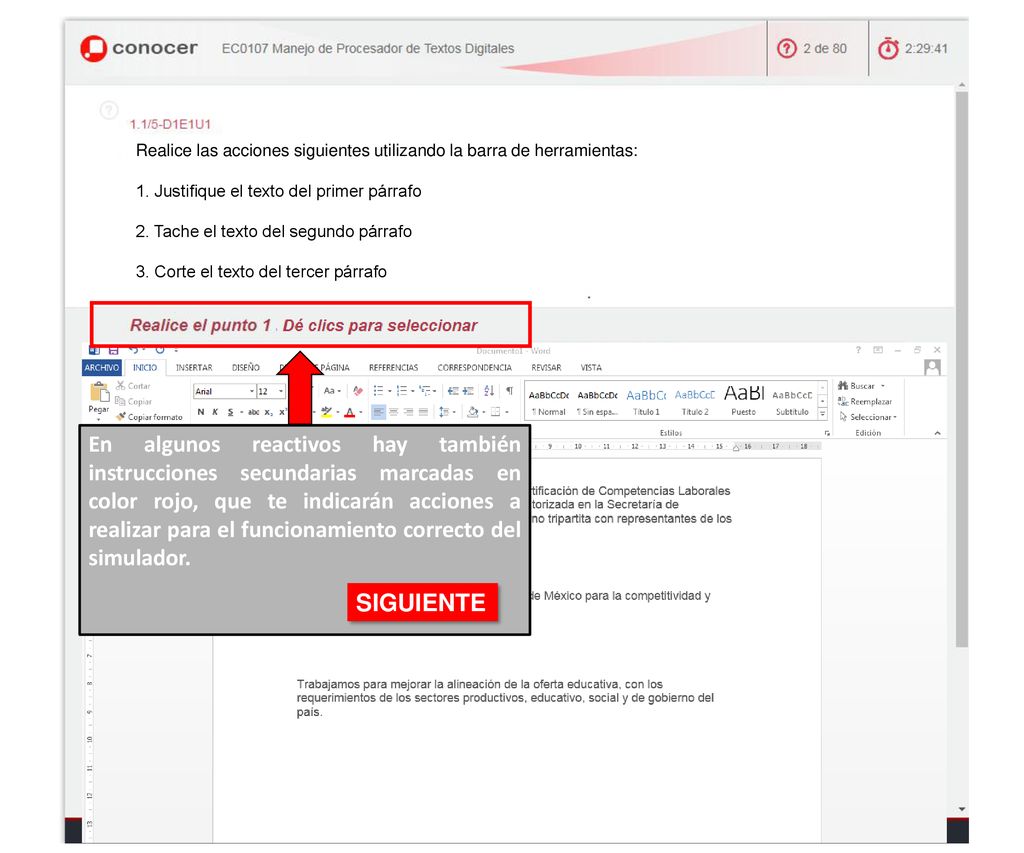1024x853 pixels.
Task: Toggle align right paragraph button
Action: pos(409,412)
